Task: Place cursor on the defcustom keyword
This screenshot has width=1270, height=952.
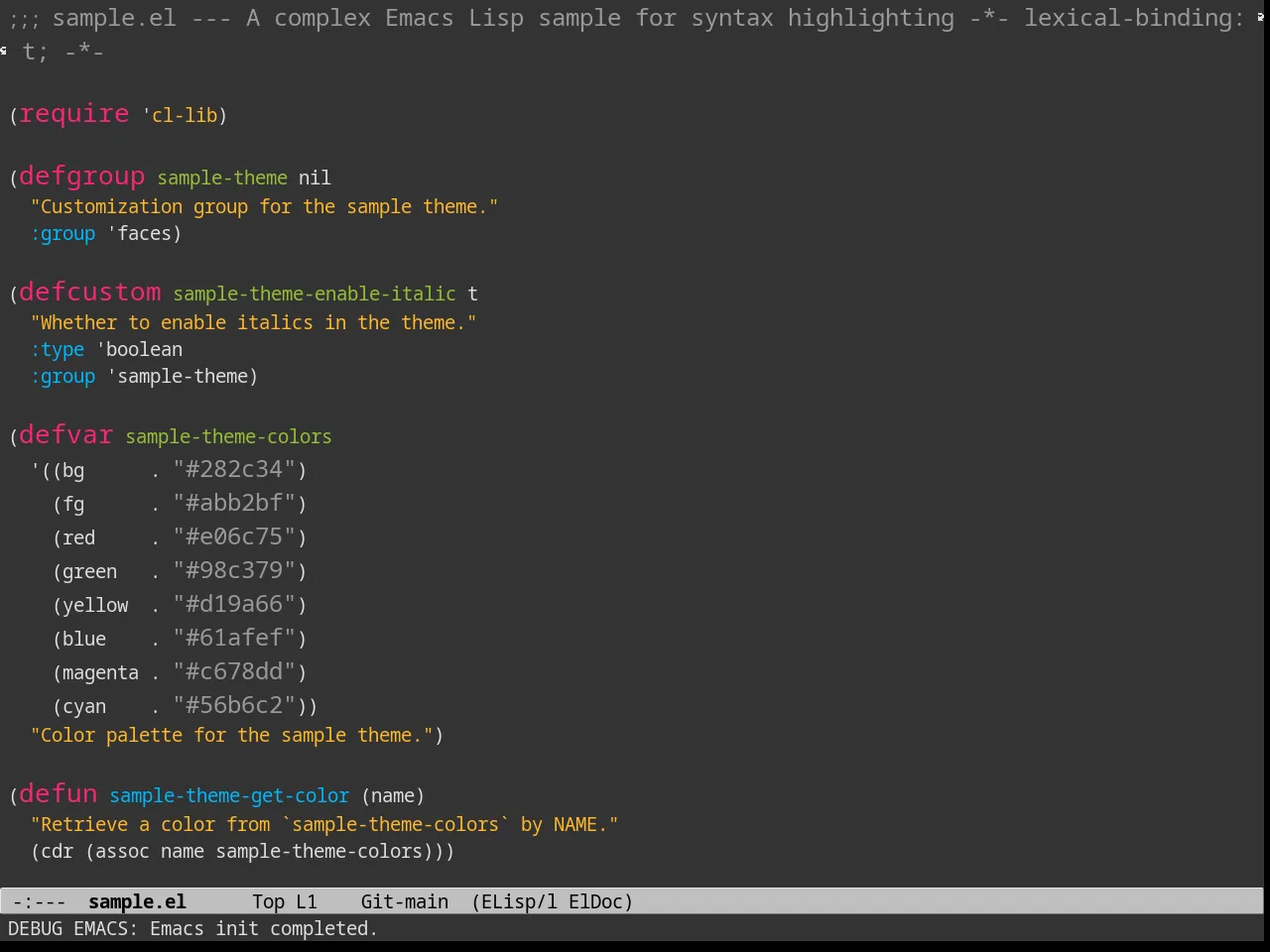Action: click(90, 293)
